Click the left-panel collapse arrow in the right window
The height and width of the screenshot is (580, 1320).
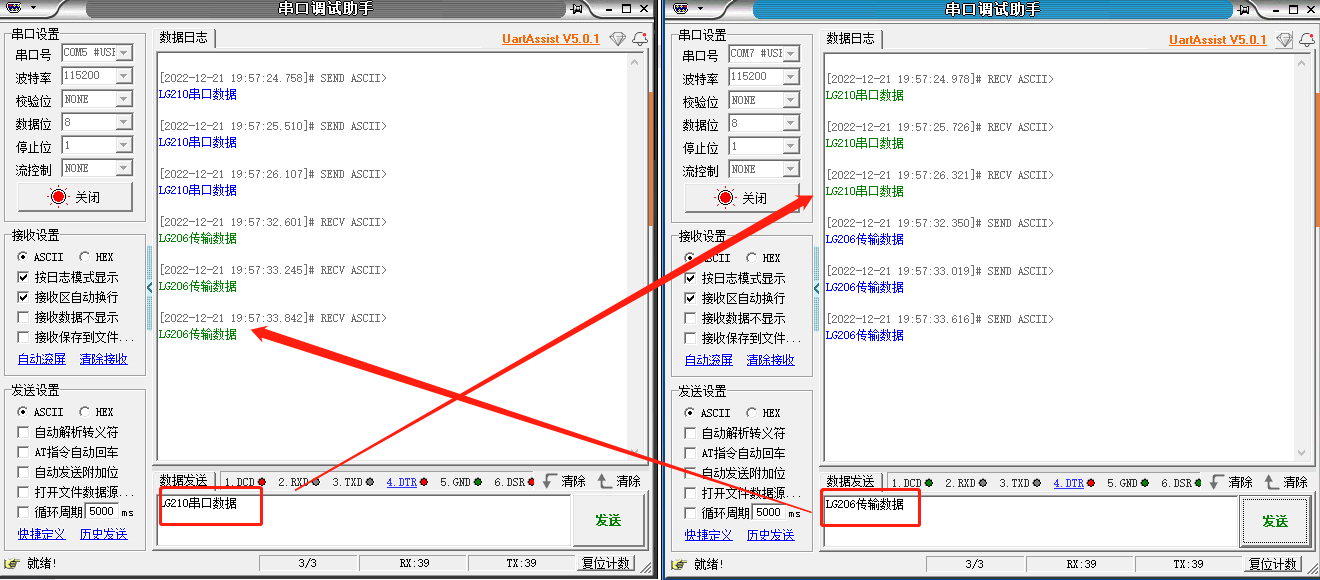point(817,288)
